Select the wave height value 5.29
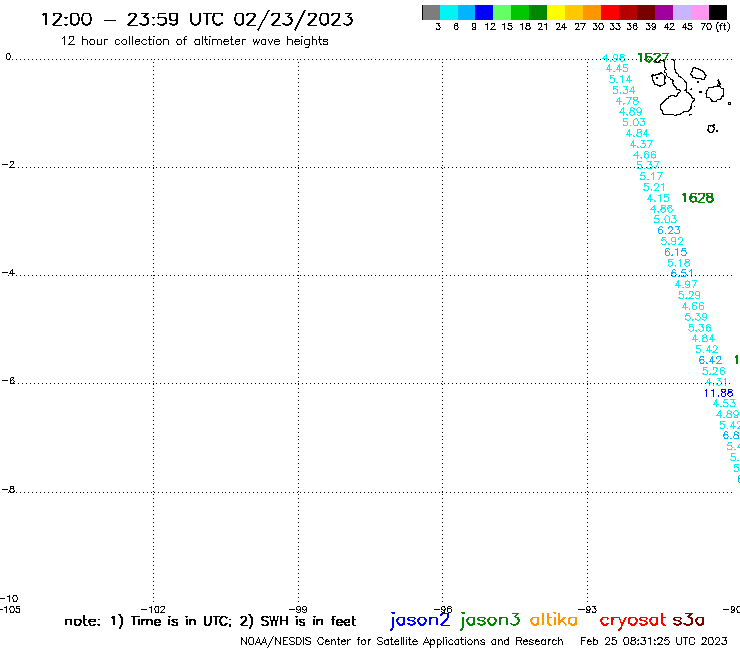Viewport: 740px width, 650px height. (x=689, y=295)
